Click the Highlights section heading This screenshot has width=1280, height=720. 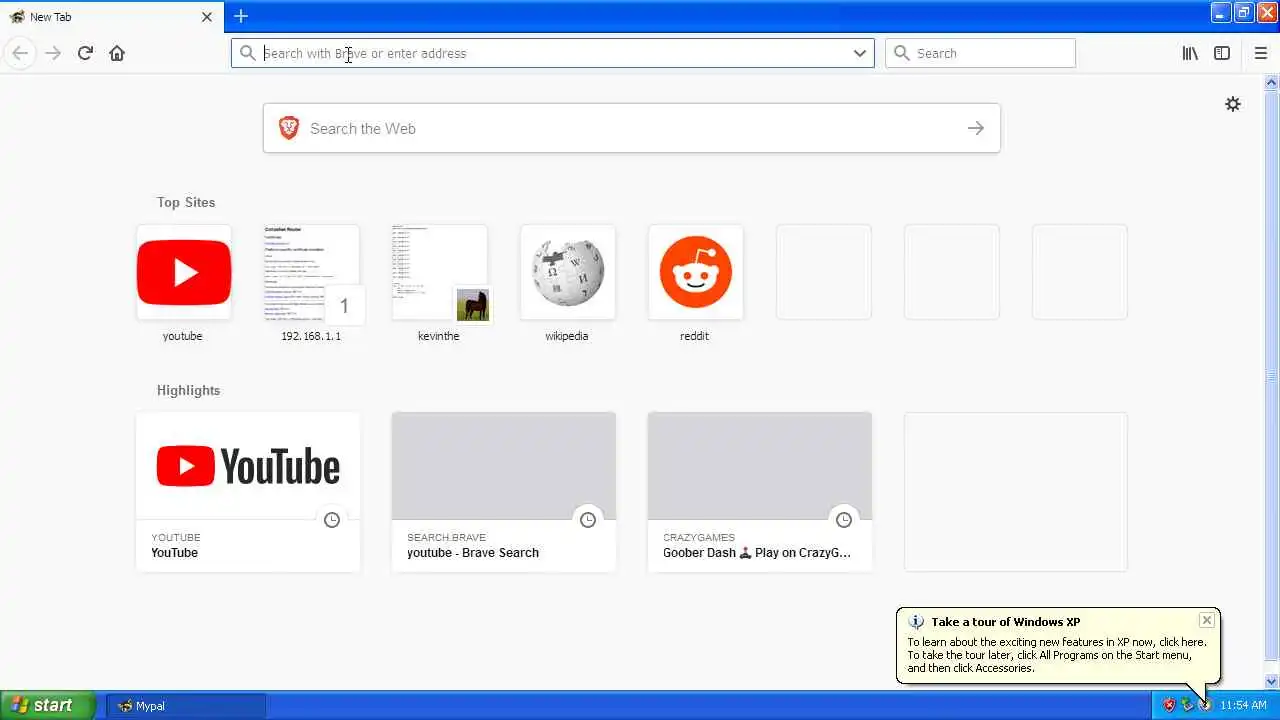188,390
